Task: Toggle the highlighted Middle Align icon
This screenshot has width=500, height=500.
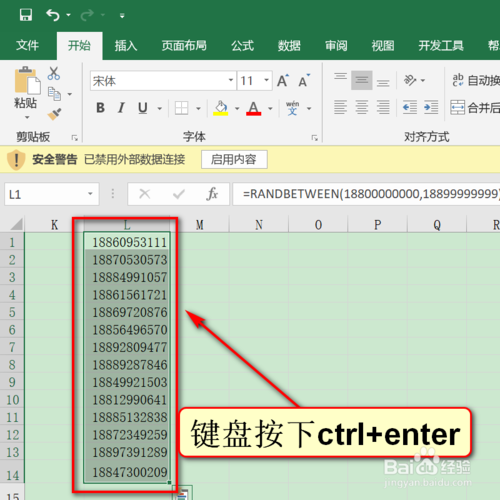Action: pyautogui.click(x=362, y=80)
